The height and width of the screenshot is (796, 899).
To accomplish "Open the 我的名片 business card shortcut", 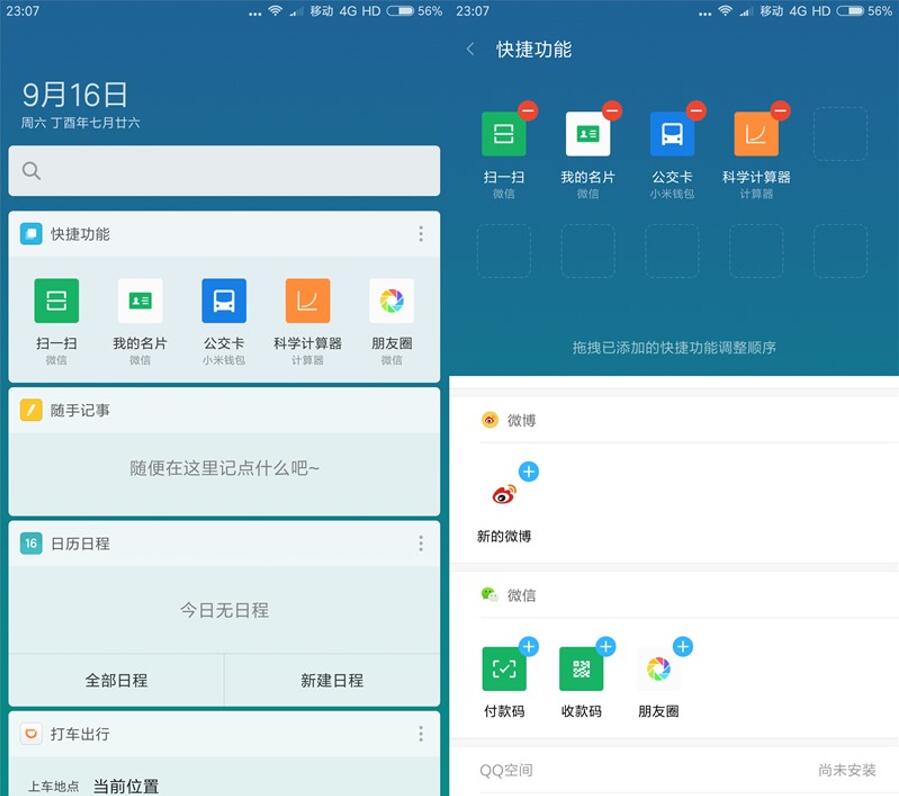I will 140,300.
